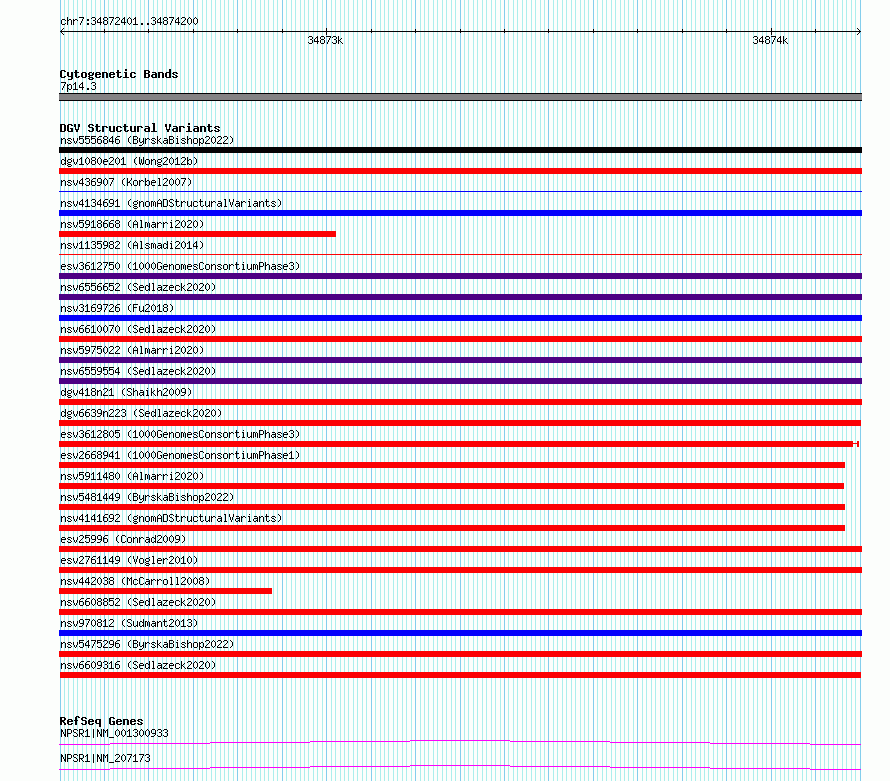Click label nsv6556652 (Sedlazeck2020)
The height and width of the screenshot is (781, 890).
(138, 287)
